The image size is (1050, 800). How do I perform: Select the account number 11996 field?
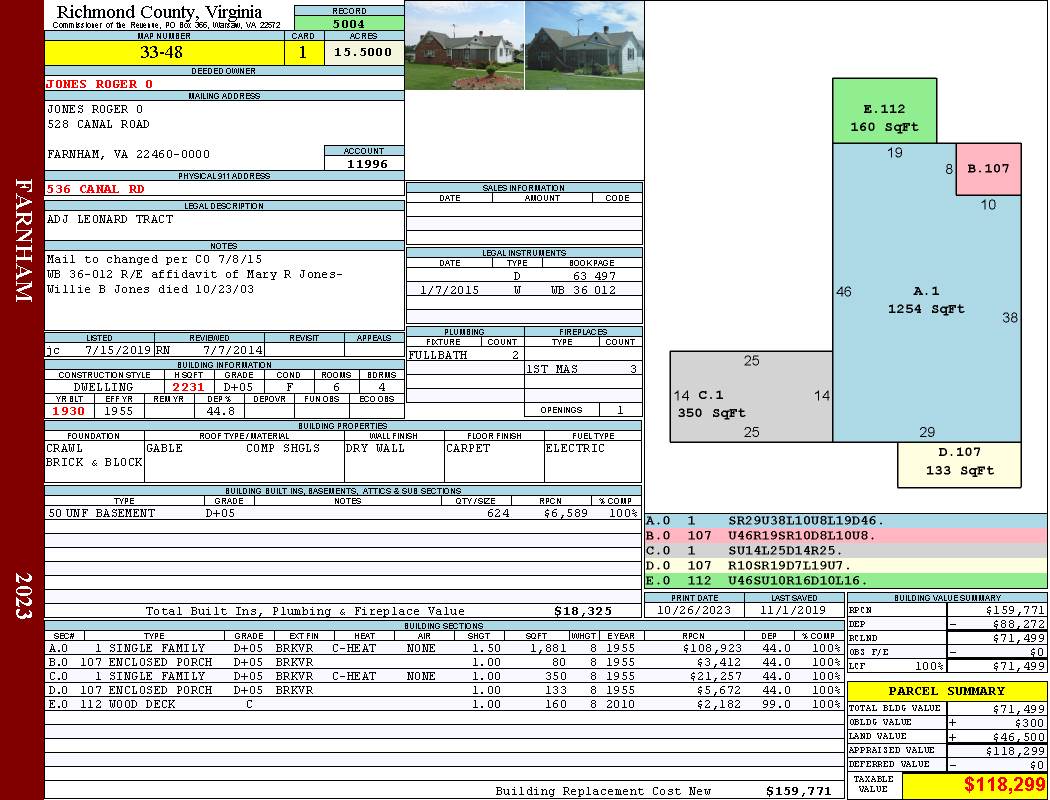364,164
